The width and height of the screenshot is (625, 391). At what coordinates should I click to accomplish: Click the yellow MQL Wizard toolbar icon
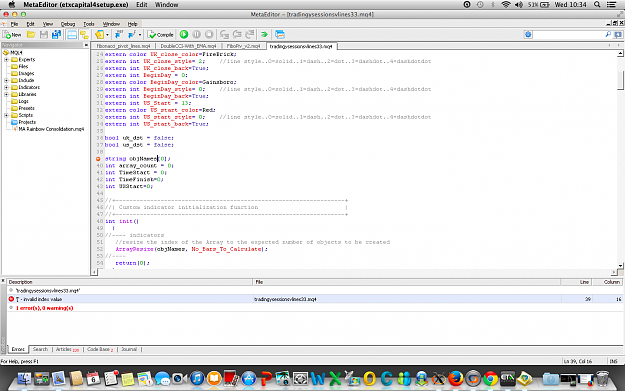pyautogui.click(x=100, y=35)
